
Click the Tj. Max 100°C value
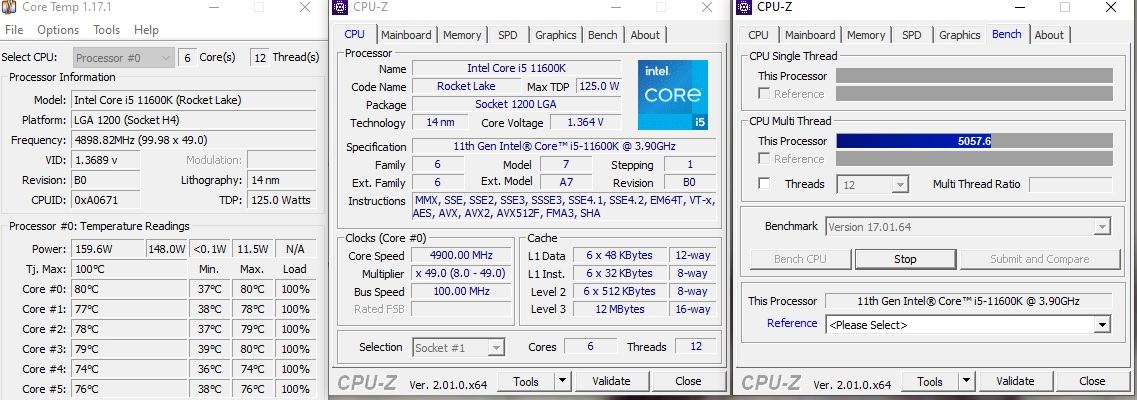tap(131, 269)
